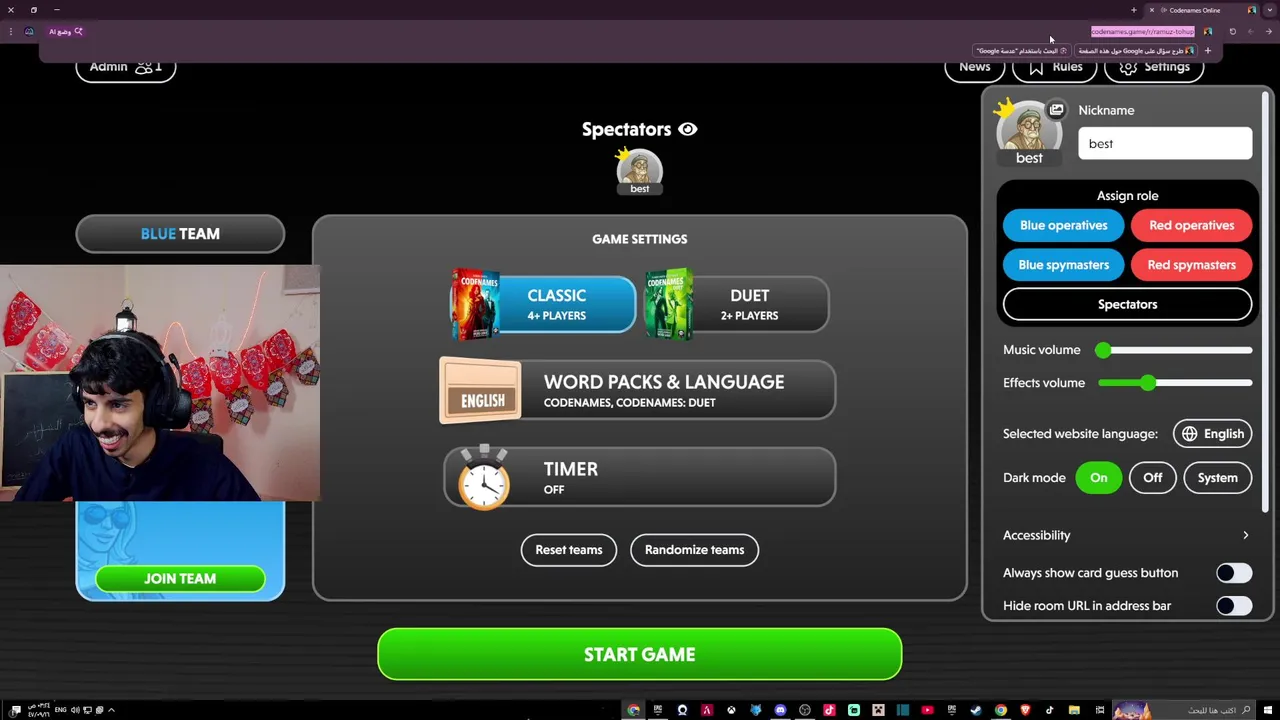Open the browser tab search dropdown
Image resolution: width=1280 pixels, height=720 pixels.
point(1270,10)
